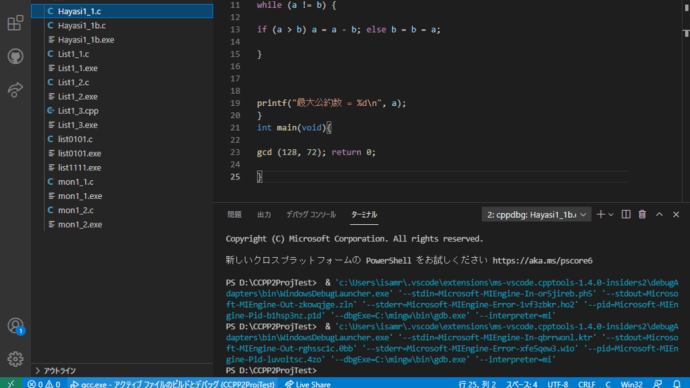Change encoding via UTF-8 status item

pos(558,384)
